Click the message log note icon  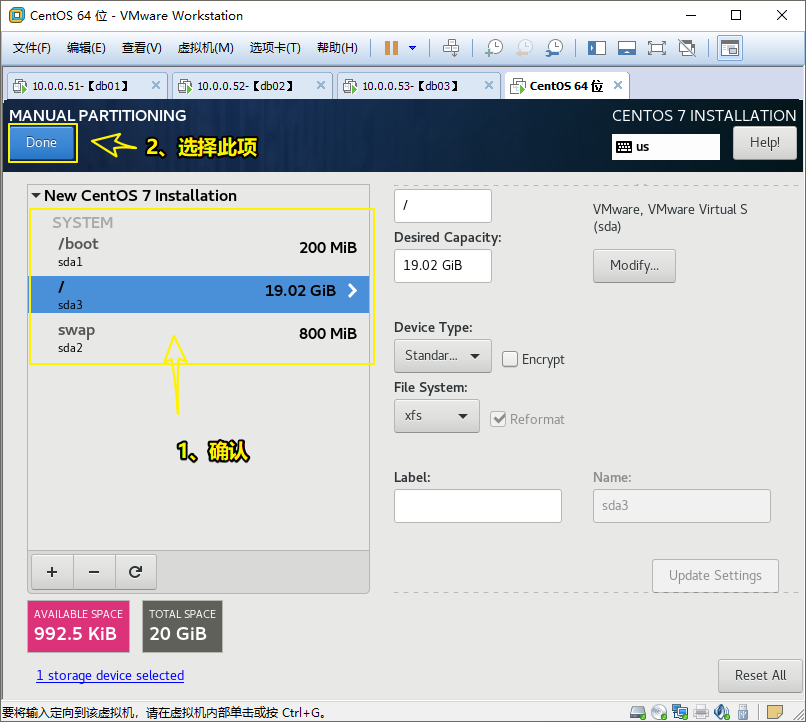775,712
